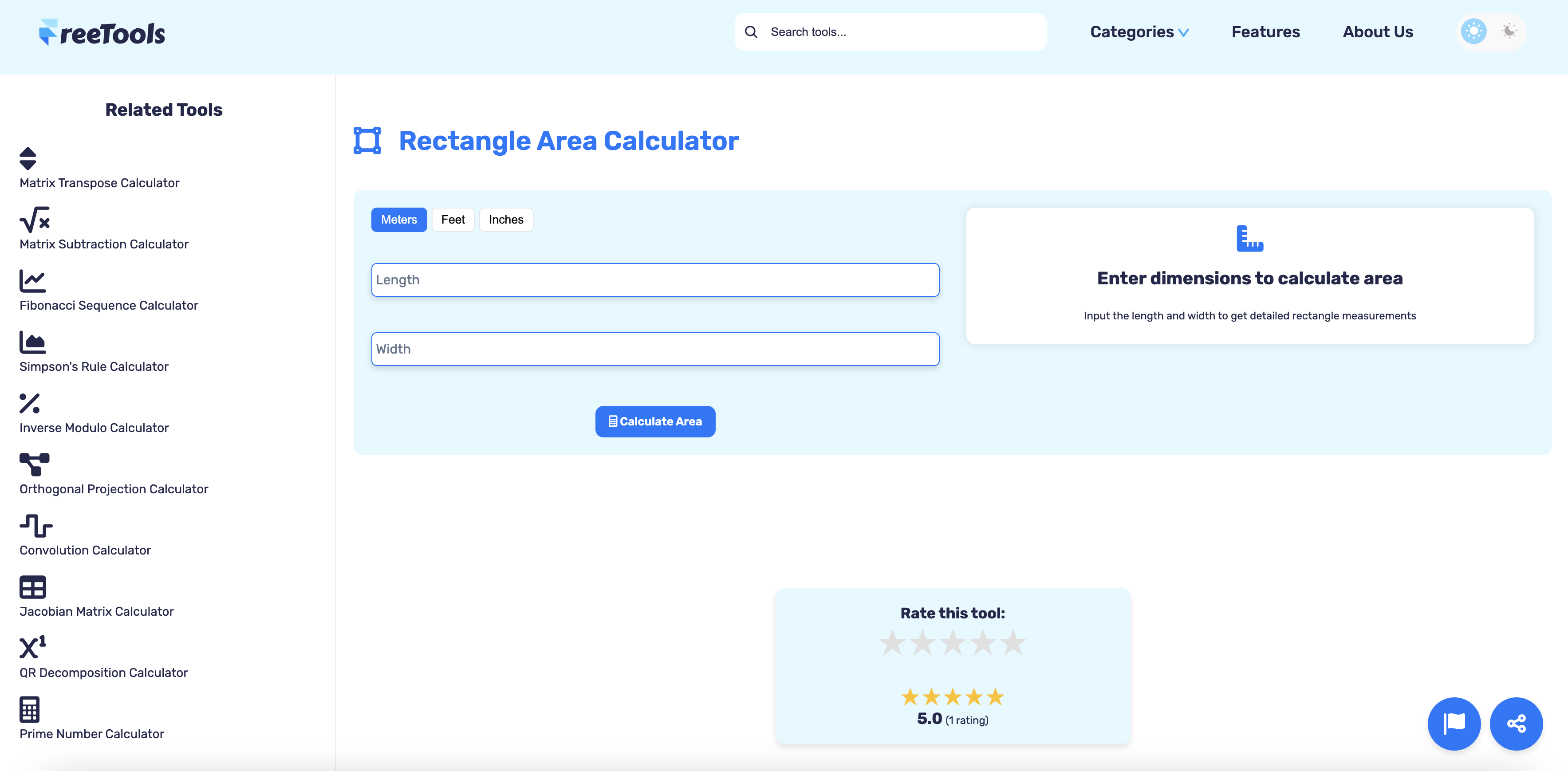
Task: Click inside the Length input field
Action: (x=655, y=280)
